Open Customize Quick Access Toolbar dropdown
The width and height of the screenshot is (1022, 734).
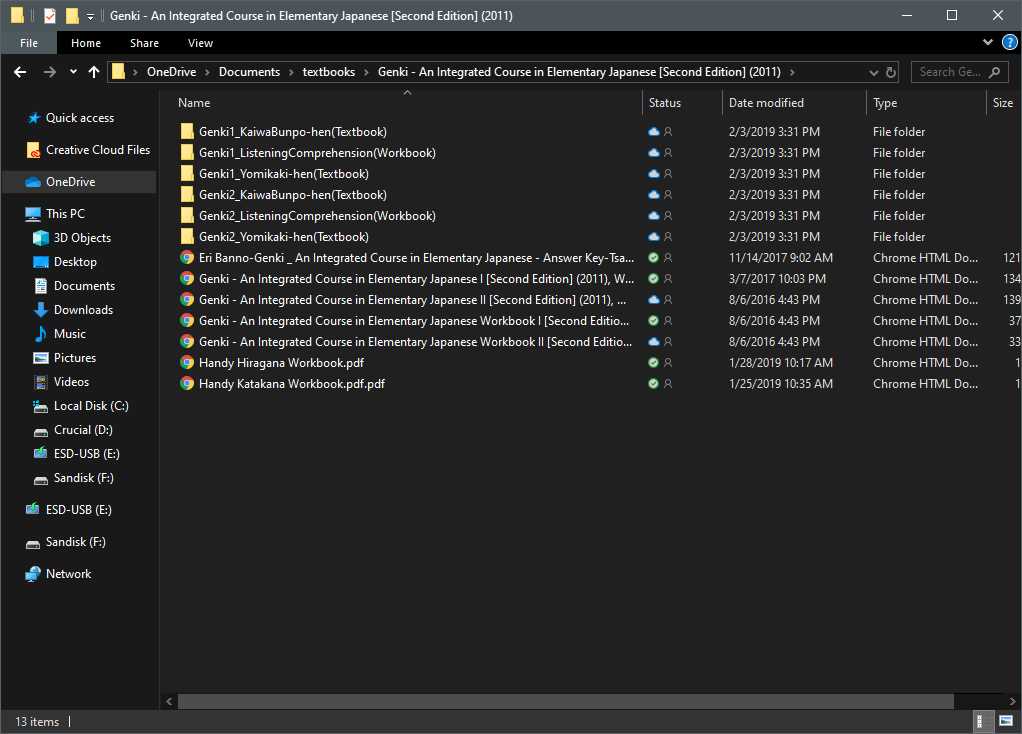[90, 16]
